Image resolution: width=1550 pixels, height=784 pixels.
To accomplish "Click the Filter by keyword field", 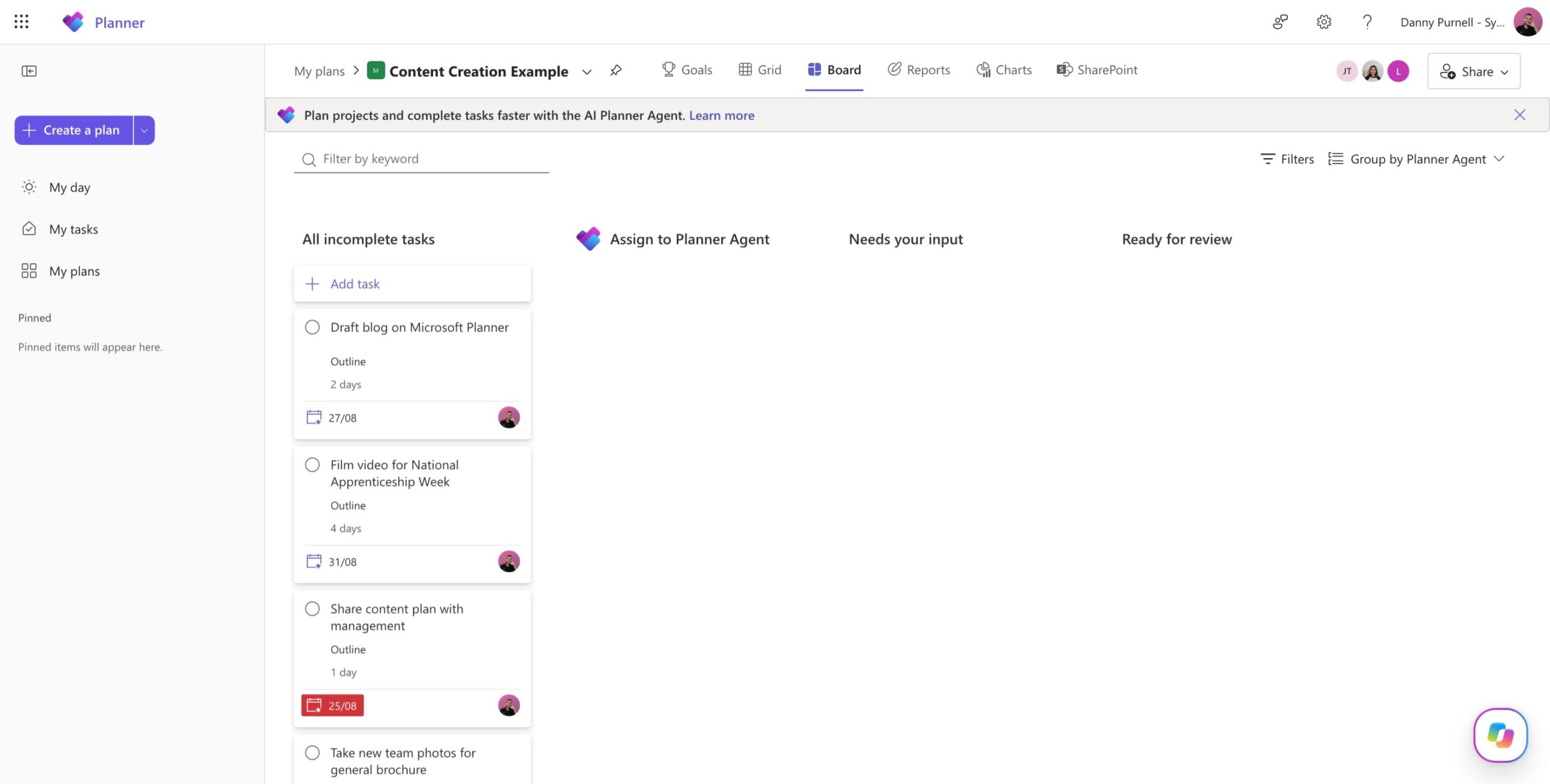I will pyautogui.click(x=421, y=159).
